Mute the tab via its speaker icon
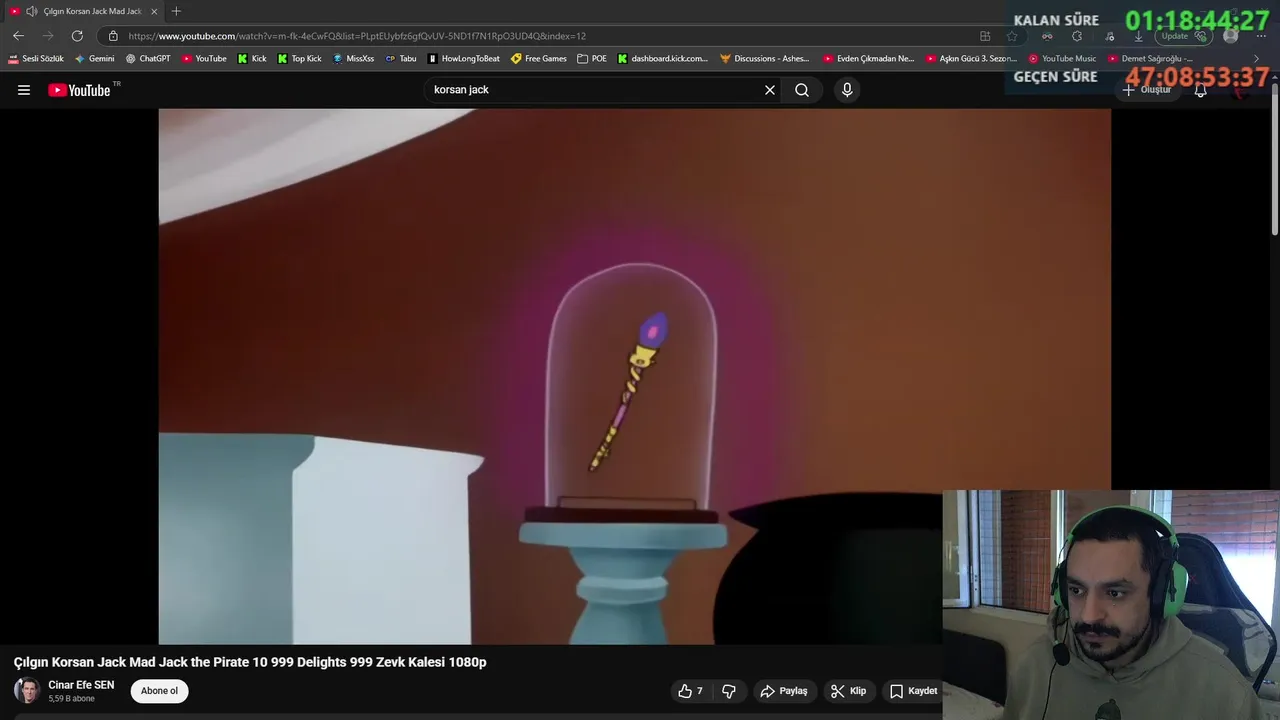 (x=31, y=11)
